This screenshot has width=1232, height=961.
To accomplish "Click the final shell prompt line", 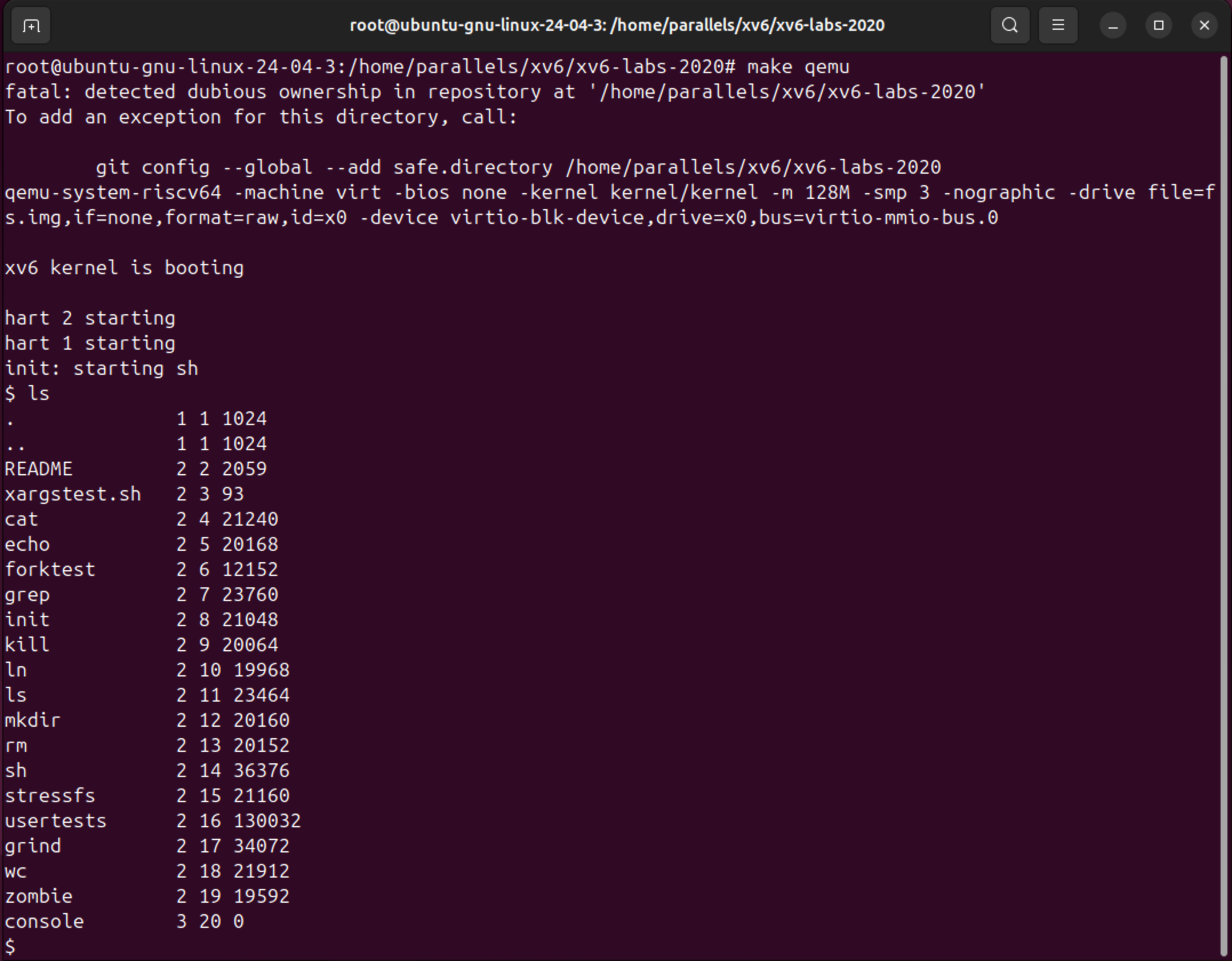I will click(x=10, y=947).
